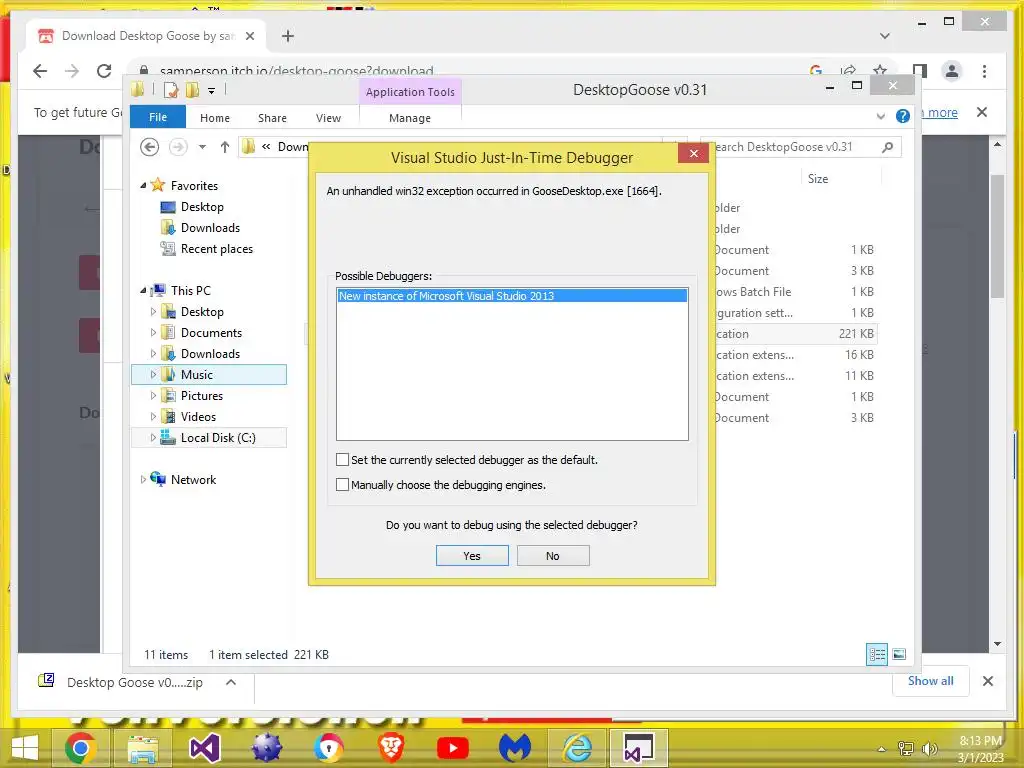Close the Visual Studio Just-In-Time Debugger dialog
This screenshot has width=1024, height=768.
pos(694,153)
